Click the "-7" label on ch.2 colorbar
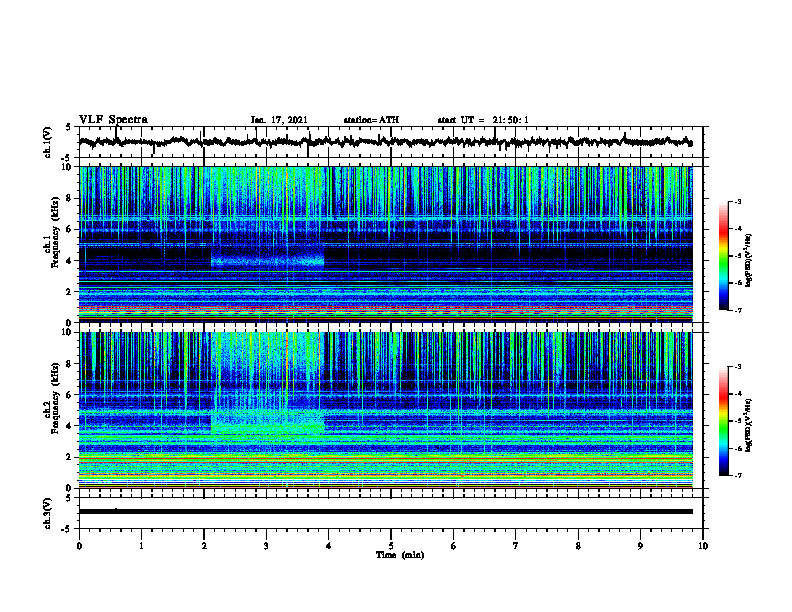This screenshot has width=792, height=612. point(738,475)
